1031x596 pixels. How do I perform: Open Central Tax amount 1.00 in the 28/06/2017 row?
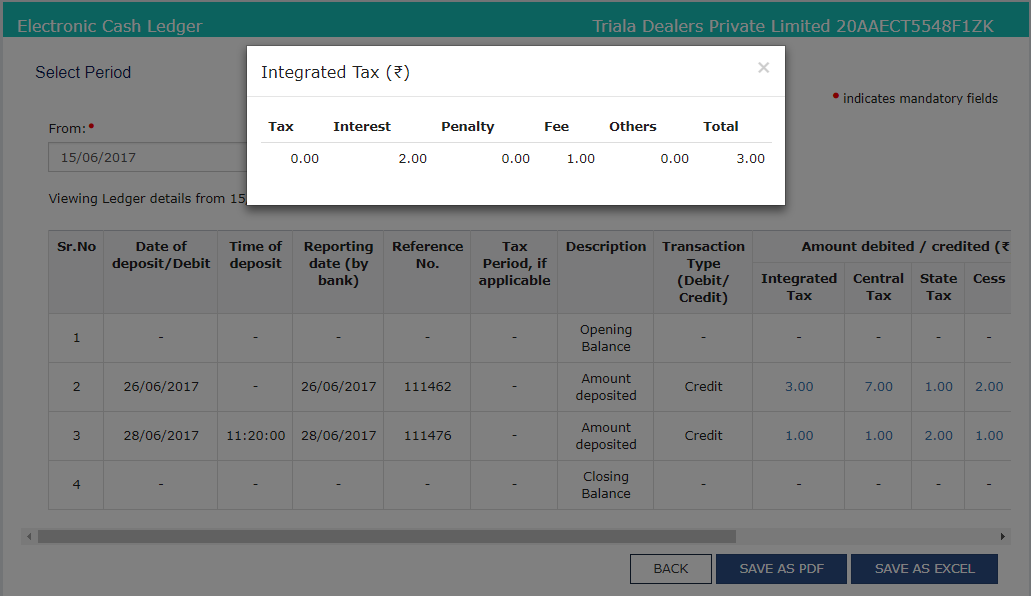880,436
